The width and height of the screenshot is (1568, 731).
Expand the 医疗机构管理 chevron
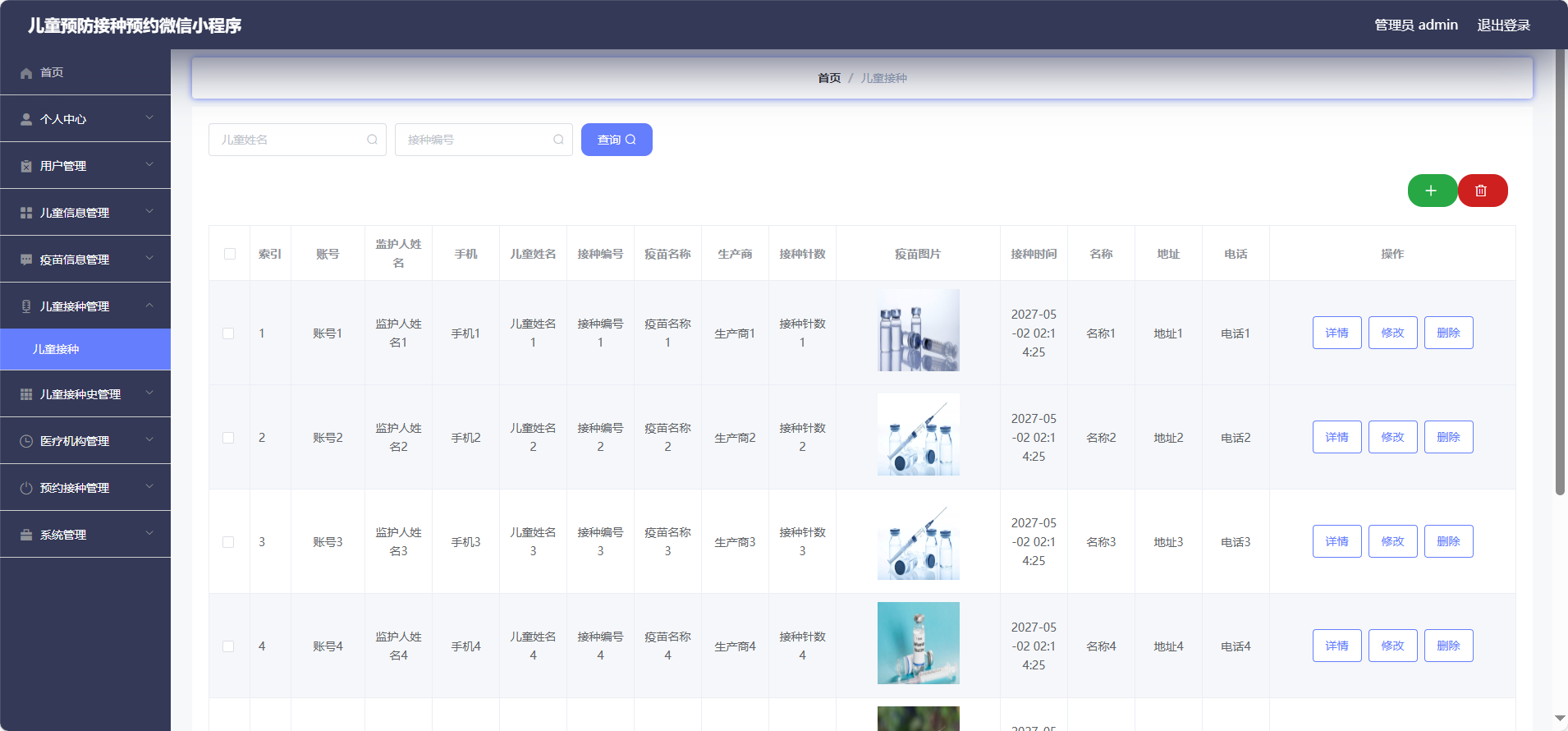pyautogui.click(x=149, y=440)
